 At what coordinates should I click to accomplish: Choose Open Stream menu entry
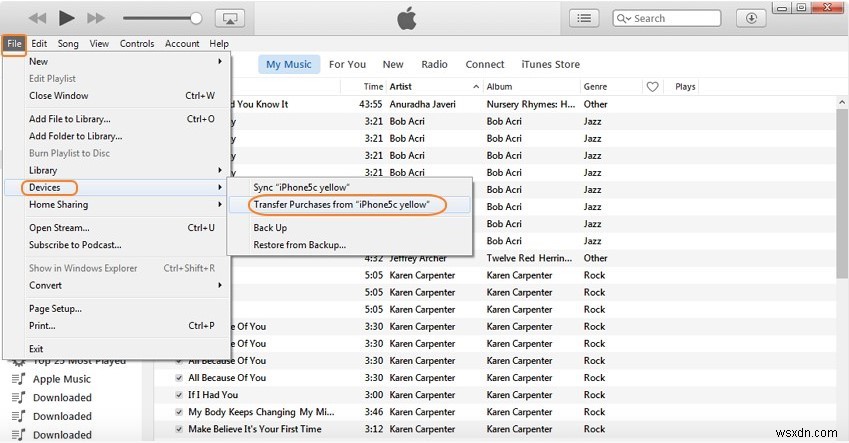point(117,228)
